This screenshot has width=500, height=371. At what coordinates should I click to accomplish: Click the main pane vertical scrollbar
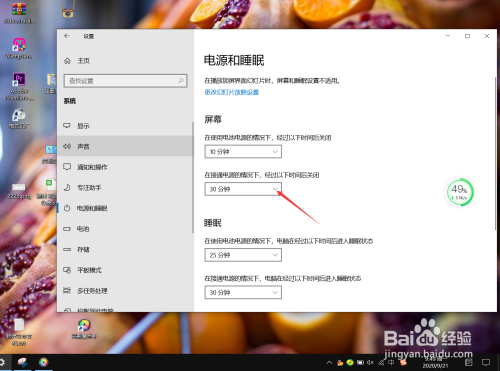pyautogui.click(x=495, y=153)
